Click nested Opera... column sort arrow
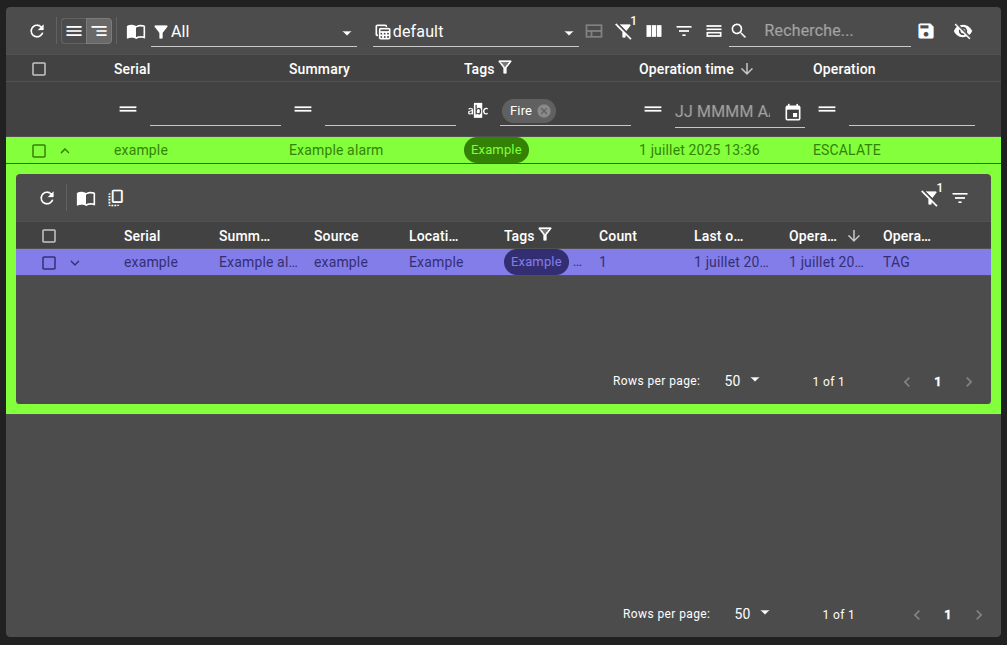The image size is (1007, 645). click(854, 236)
